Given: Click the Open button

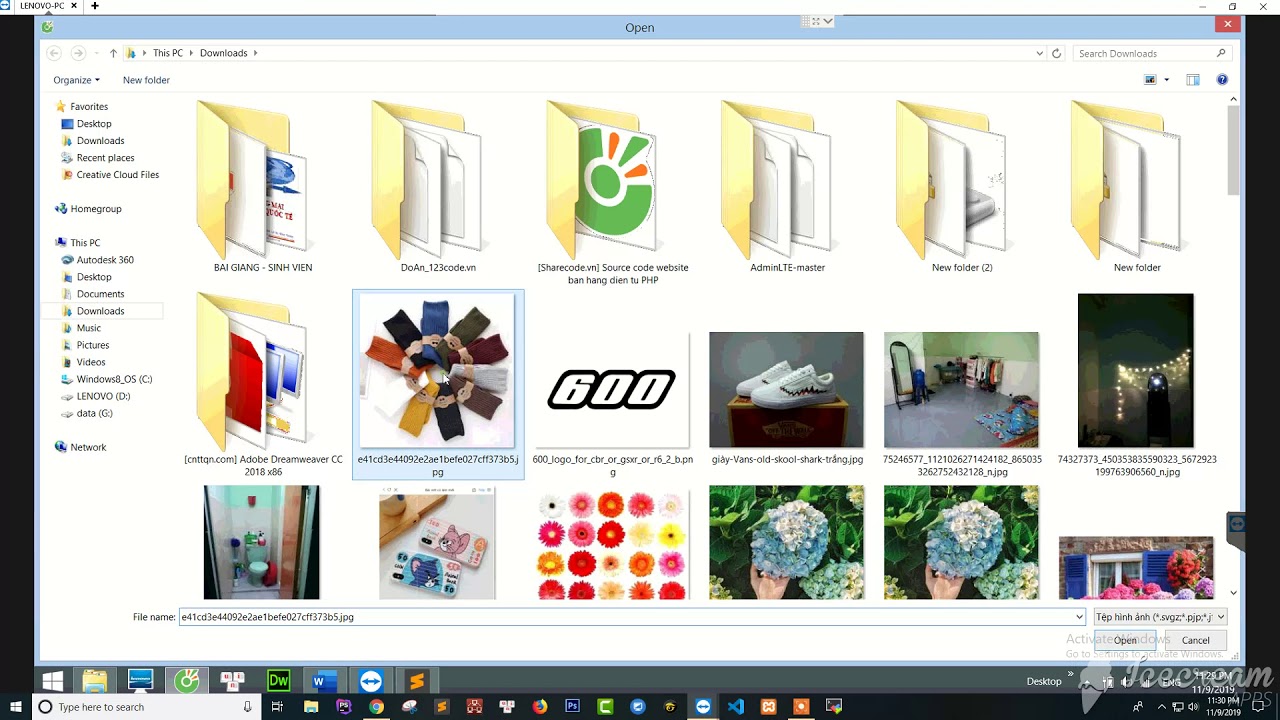Looking at the screenshot, I should [1126, 640].
